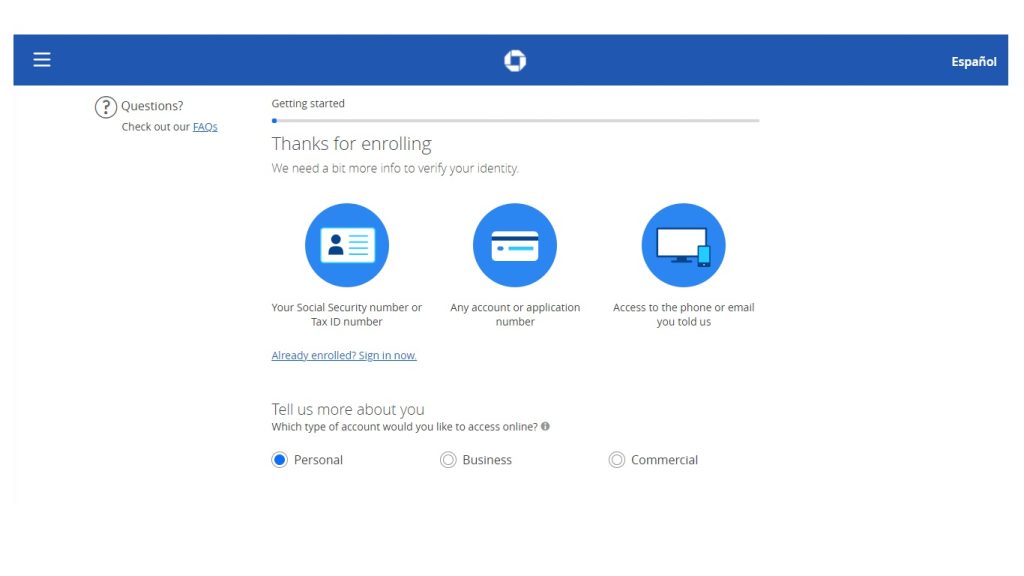Image resolution: width=1024 pixels, height=576 pixels.
Task: Click the monitor and phone device icon
Action: (683, 245)
